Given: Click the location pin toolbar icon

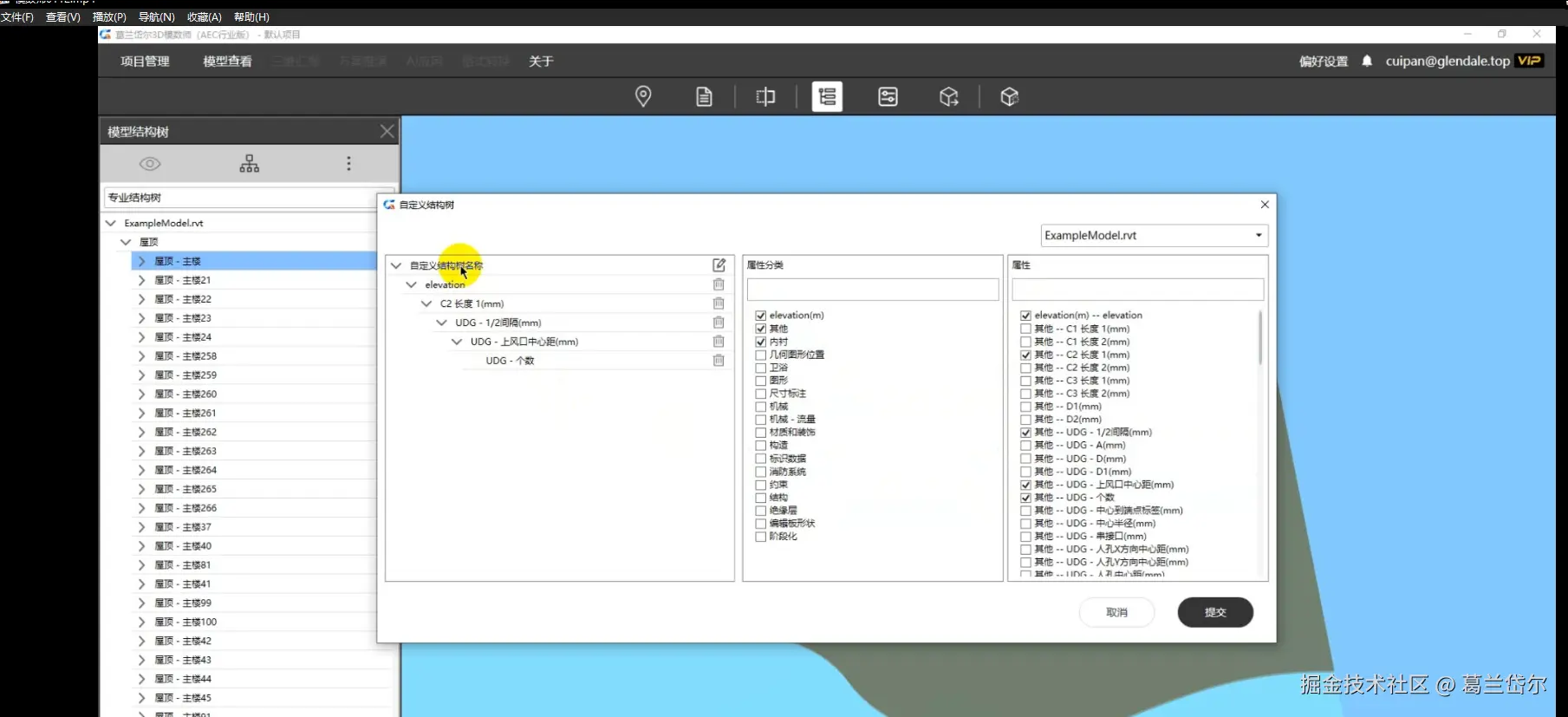Looking at the screenshot, I should click(643, 96).
